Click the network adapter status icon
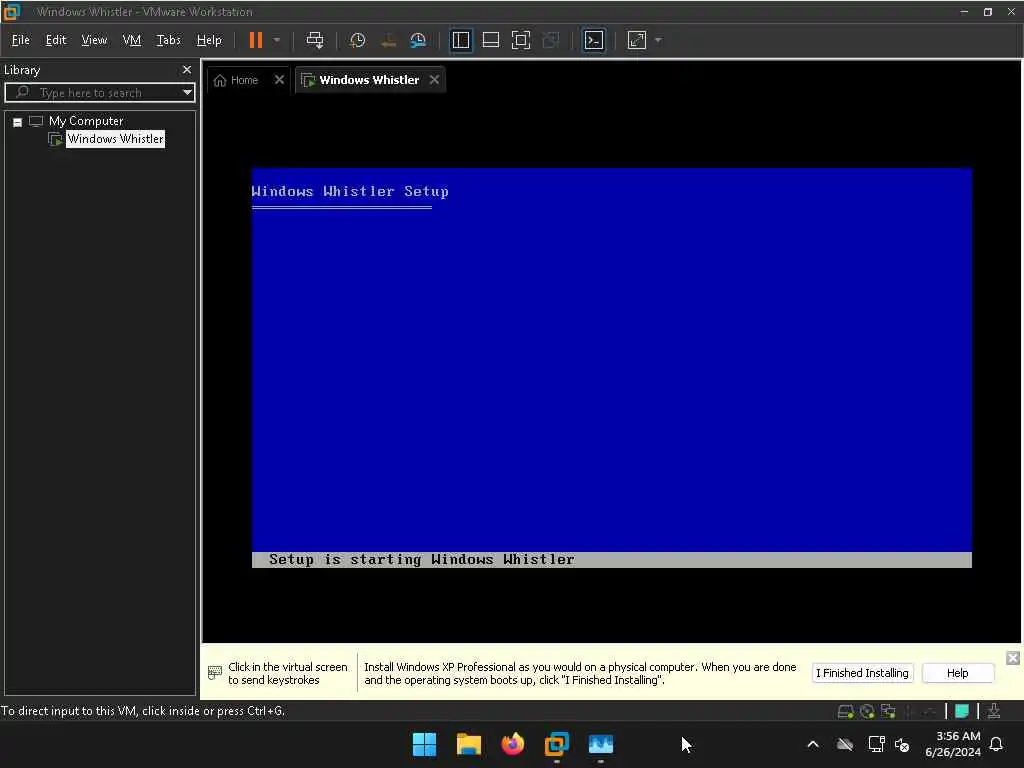Image resolution: width=1024 pixels, height=768 pixels. [x=888, y=712]
